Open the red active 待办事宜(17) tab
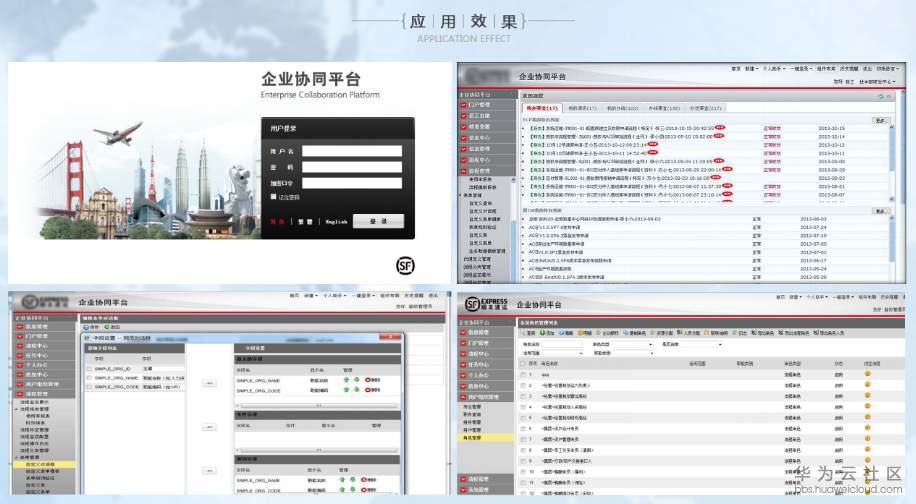The image size is (916, 504). (542, 108)
